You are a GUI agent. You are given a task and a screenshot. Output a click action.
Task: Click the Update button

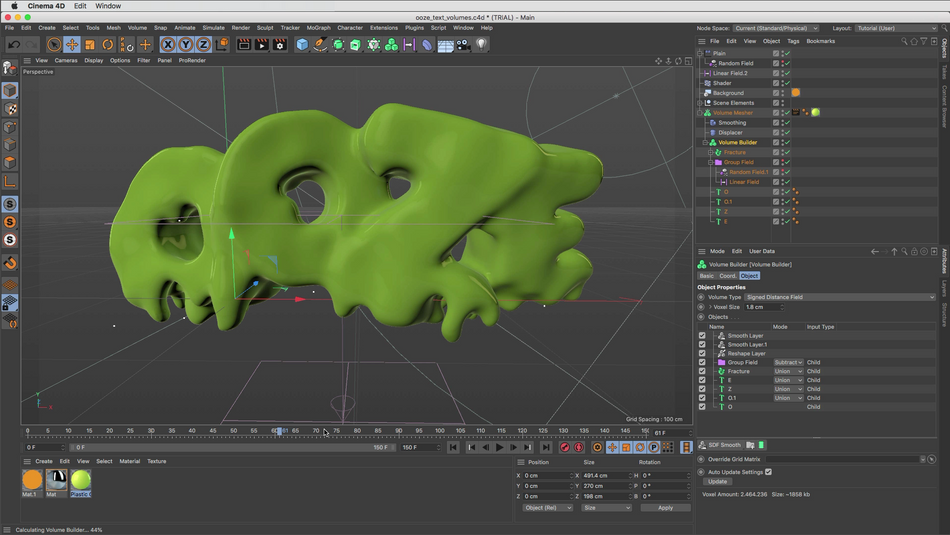[x=718, y=482]
